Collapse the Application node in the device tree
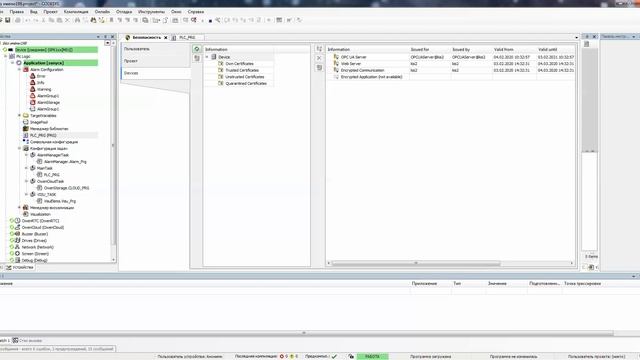 coord(13,63)
